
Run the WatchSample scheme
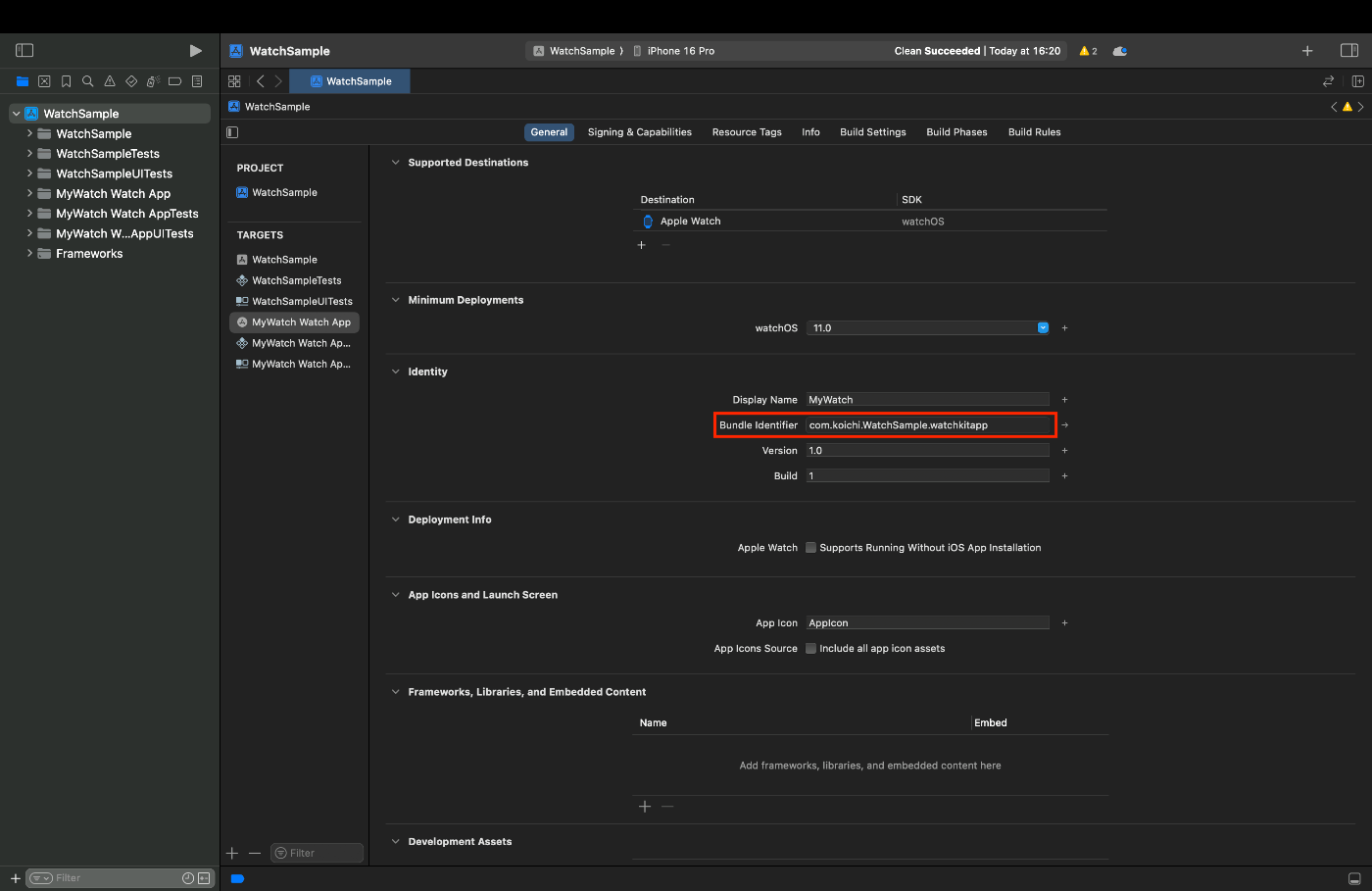point(195,50)
